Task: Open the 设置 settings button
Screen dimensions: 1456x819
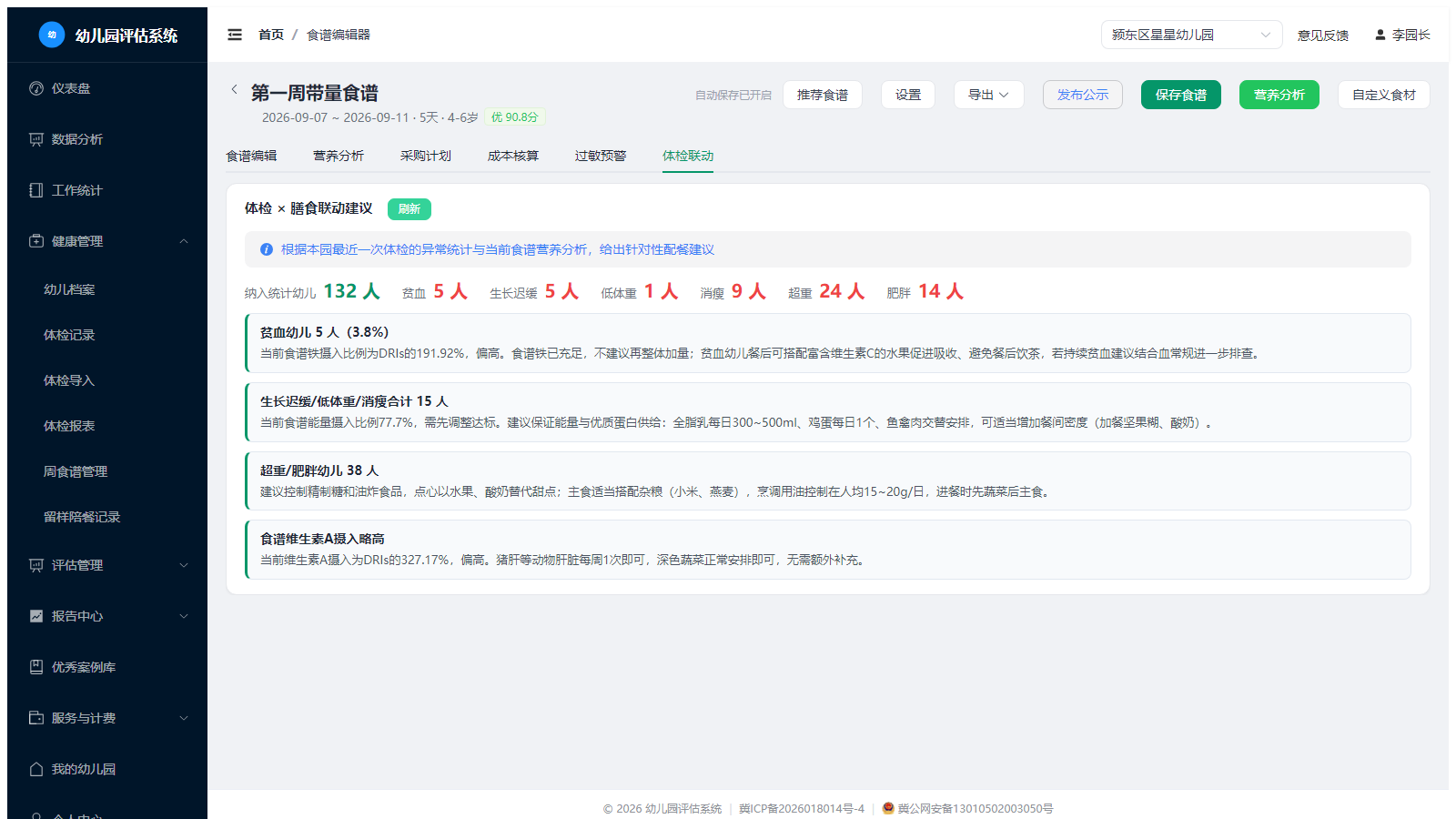Action: click(x=908, y=95)
